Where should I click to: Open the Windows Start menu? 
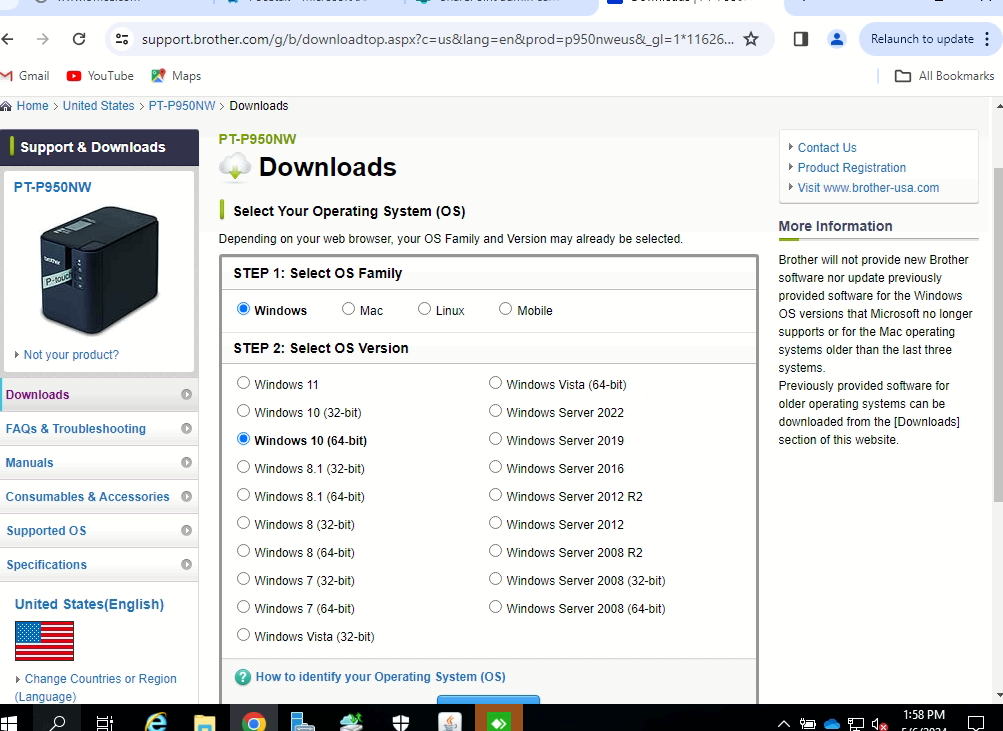pos(9,723)
